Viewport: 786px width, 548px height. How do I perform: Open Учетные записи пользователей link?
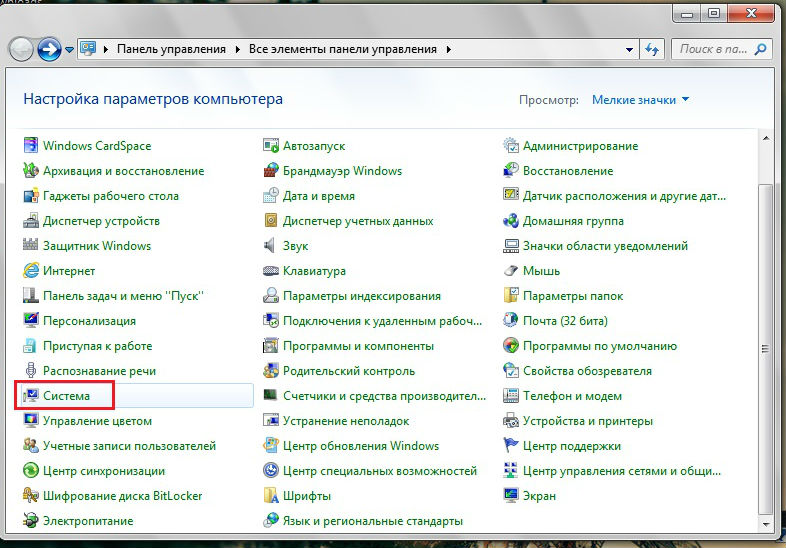tap(129, 446)
